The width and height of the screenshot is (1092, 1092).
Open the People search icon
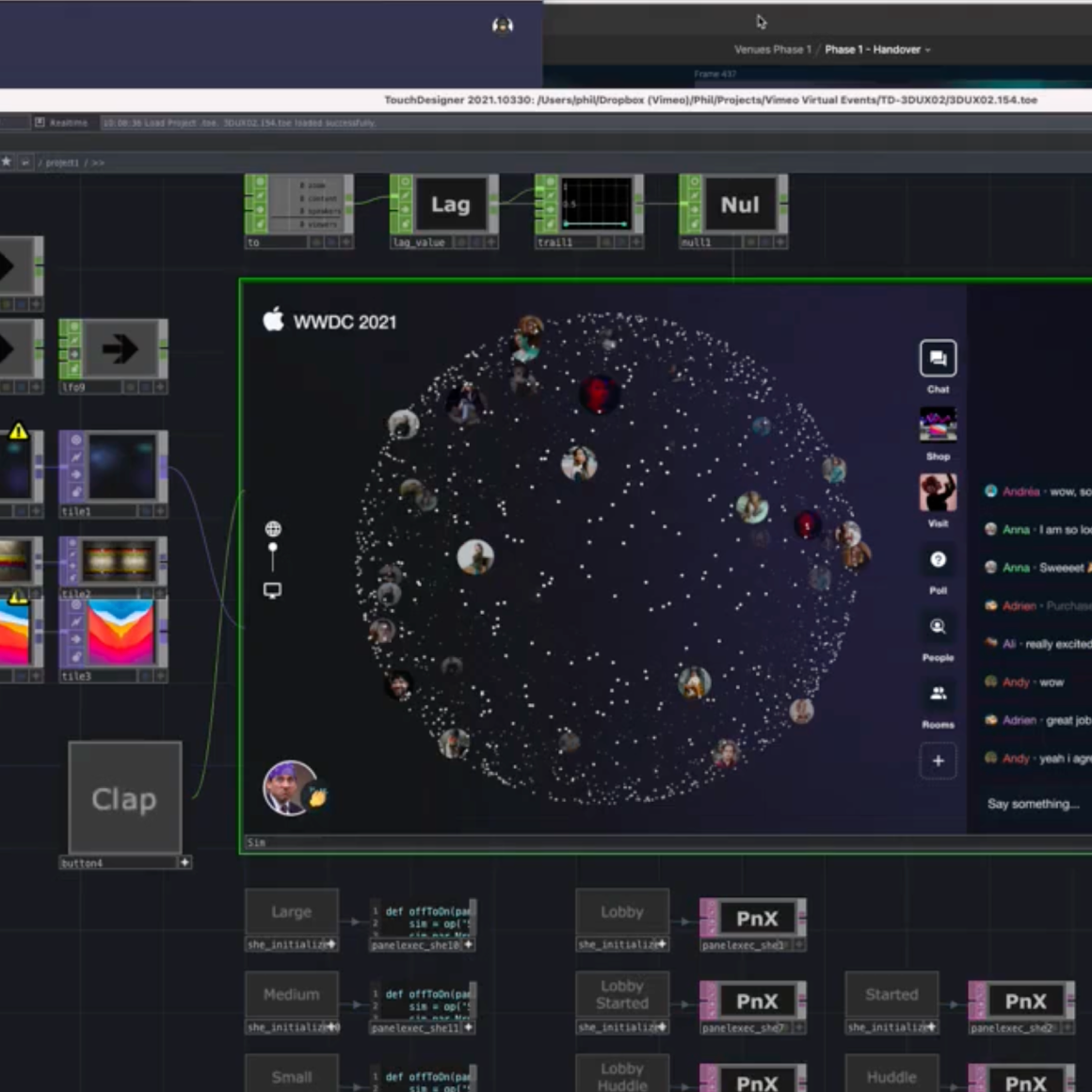pyautogui.click(x=938, y=627)
